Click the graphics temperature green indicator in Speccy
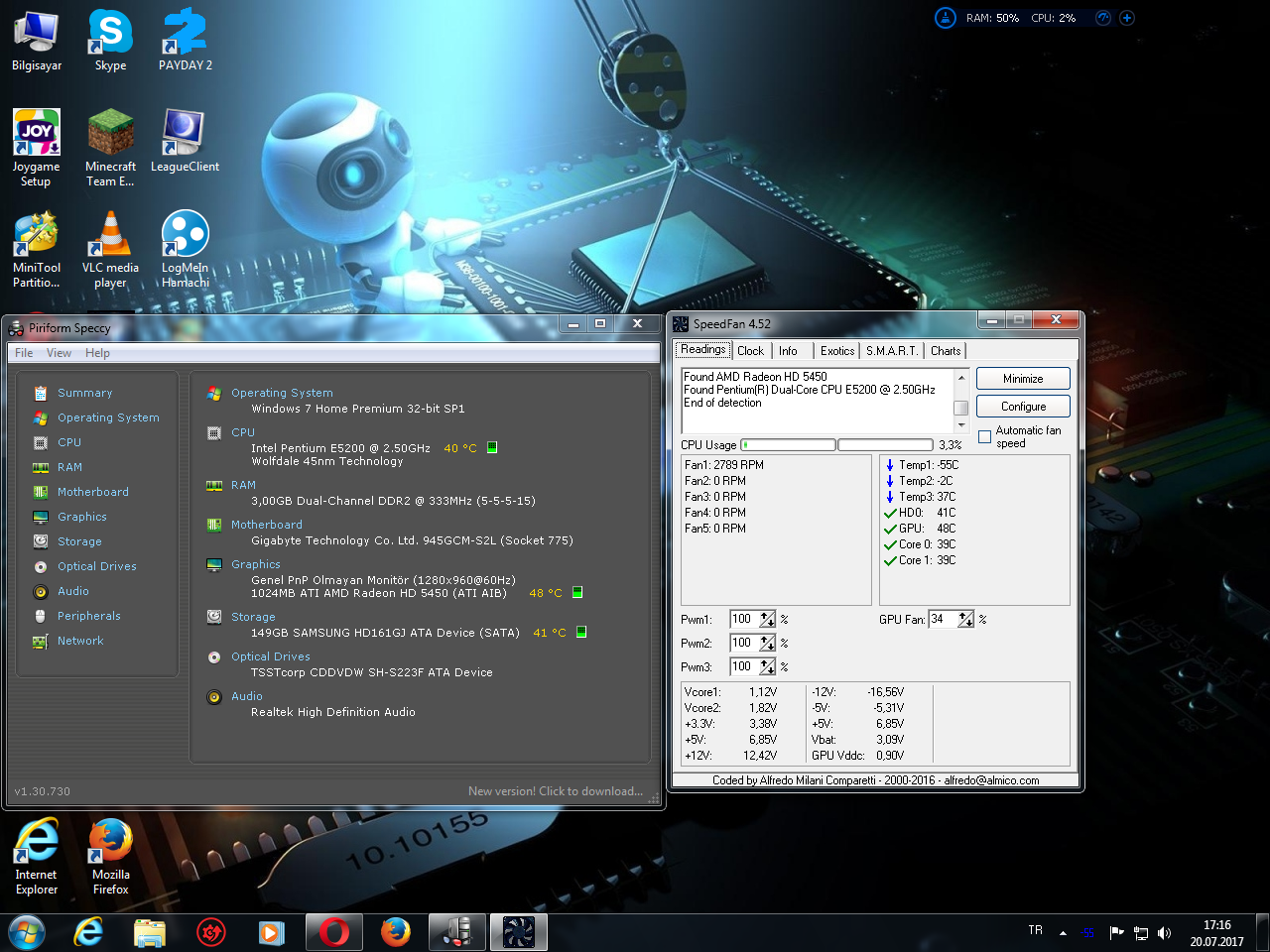 [x=577, y=592]
